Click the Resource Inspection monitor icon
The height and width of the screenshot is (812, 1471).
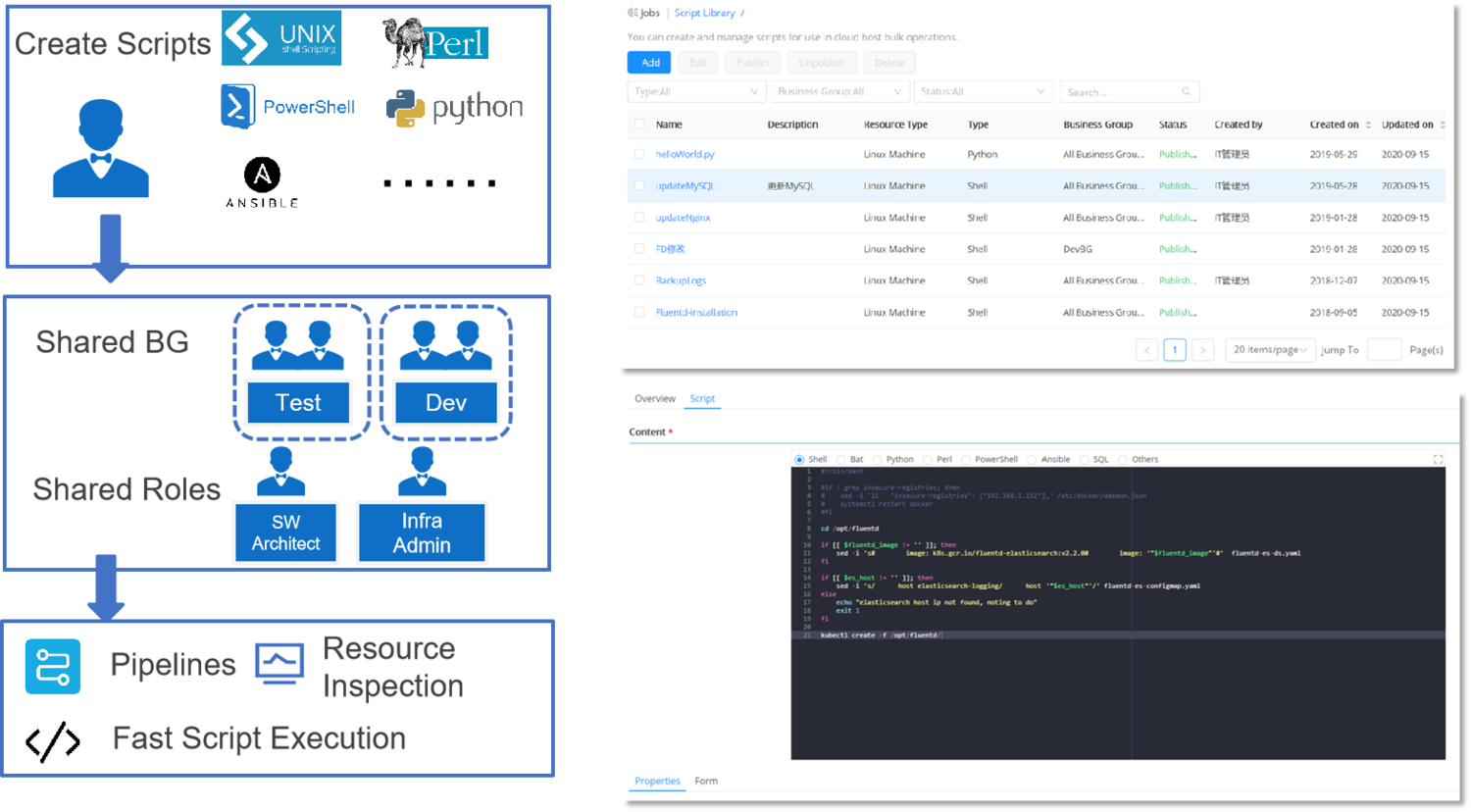[279, 664]
